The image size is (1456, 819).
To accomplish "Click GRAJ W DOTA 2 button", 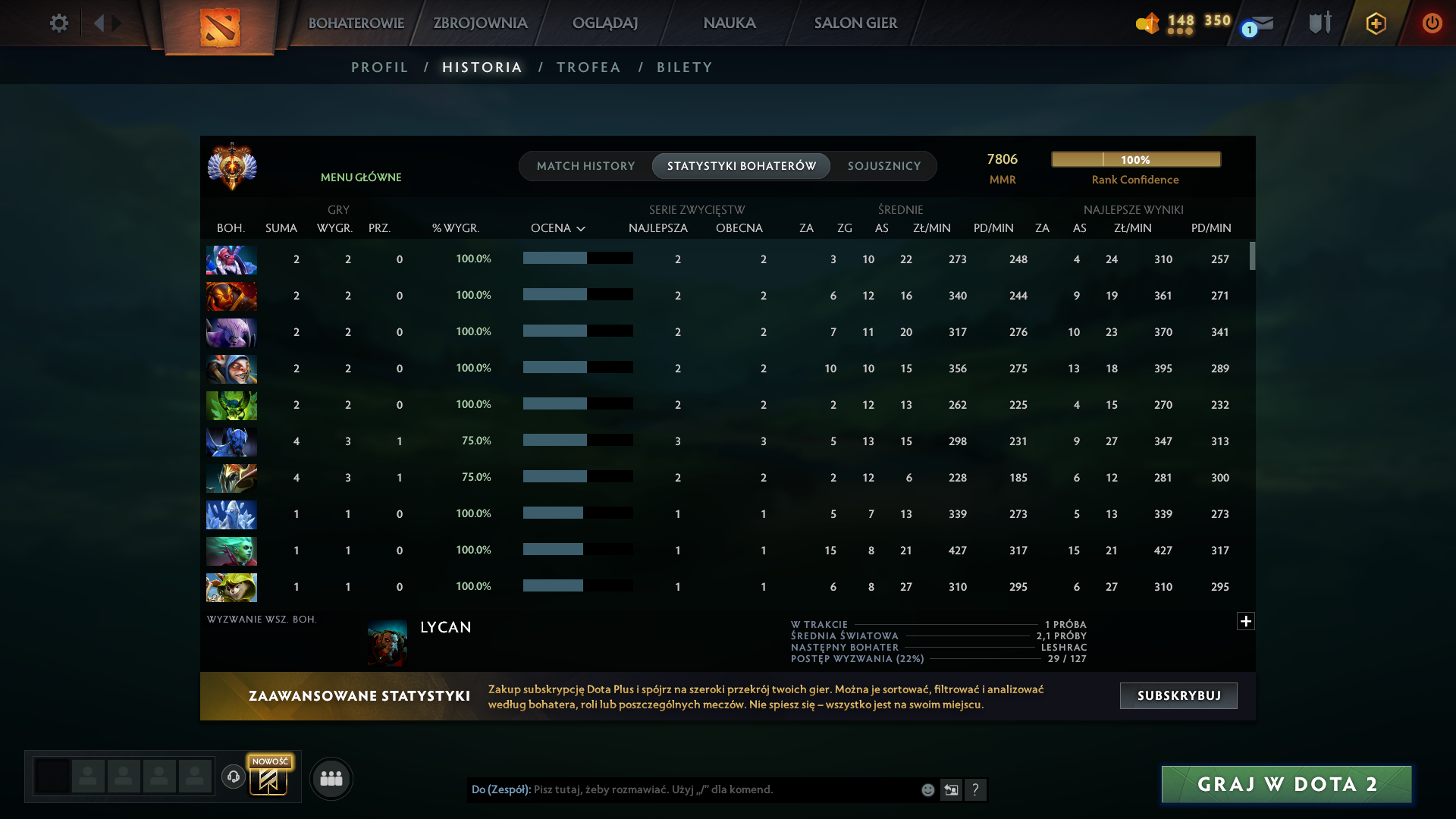I will pos(1286,784).
